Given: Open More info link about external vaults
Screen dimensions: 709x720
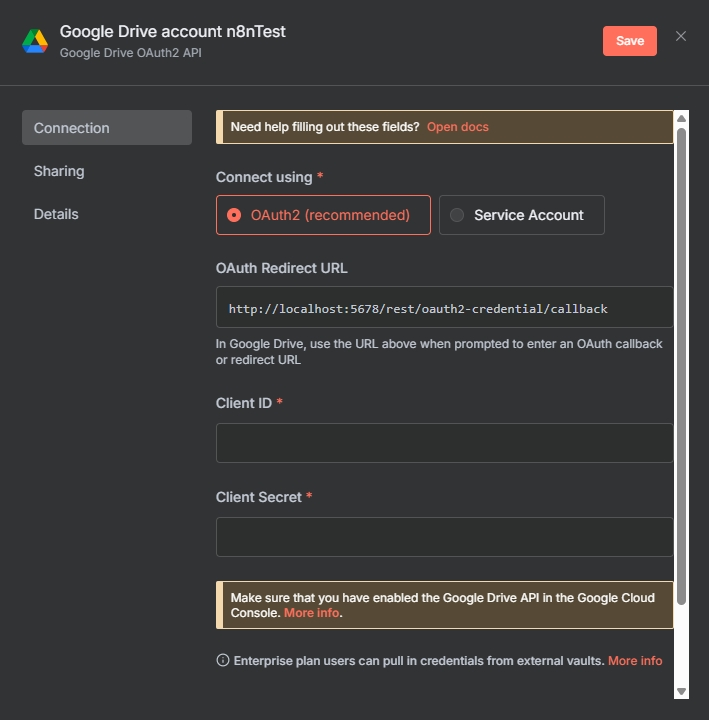Looking at the screenshot, I should coord(635,661).
